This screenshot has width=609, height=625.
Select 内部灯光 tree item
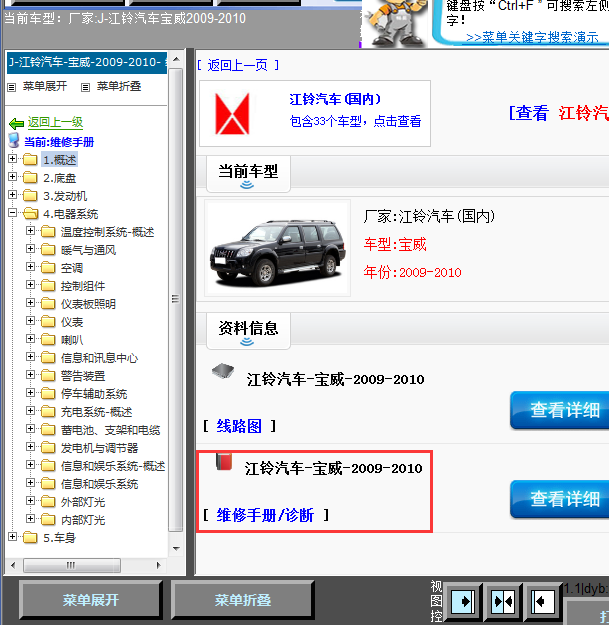coord(83,520)
